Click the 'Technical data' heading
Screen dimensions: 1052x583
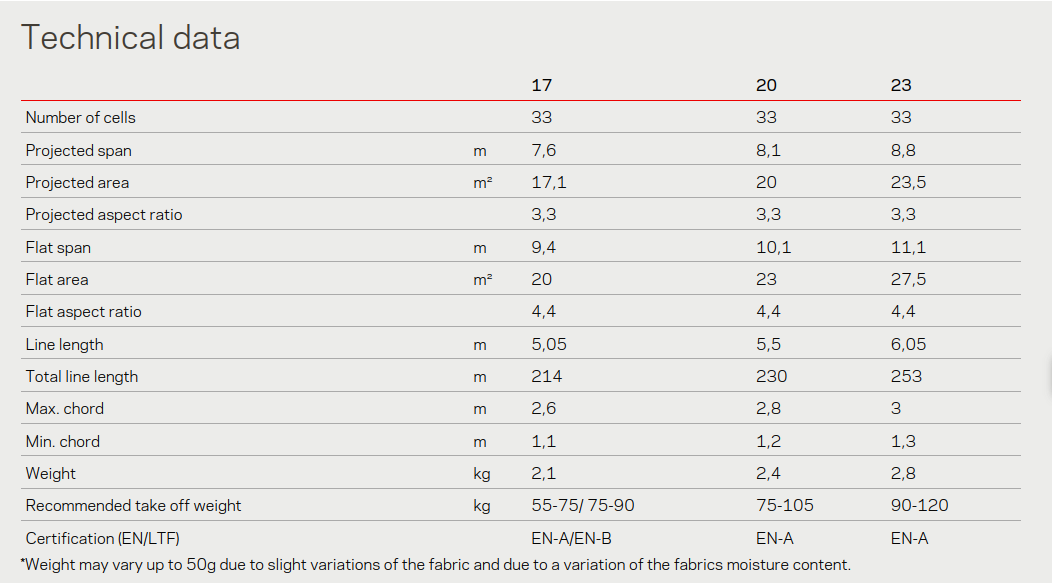coord(130,38)
